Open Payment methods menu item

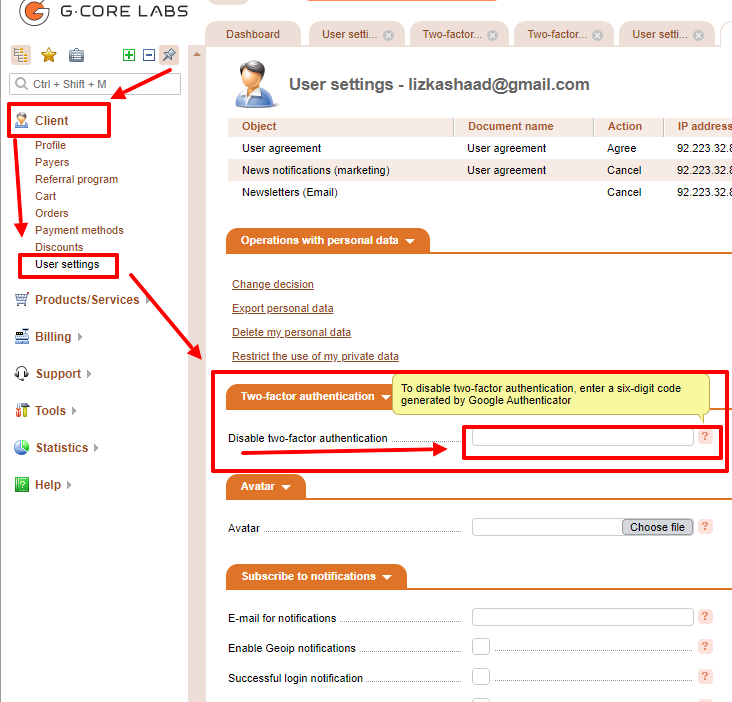(79, 230)
